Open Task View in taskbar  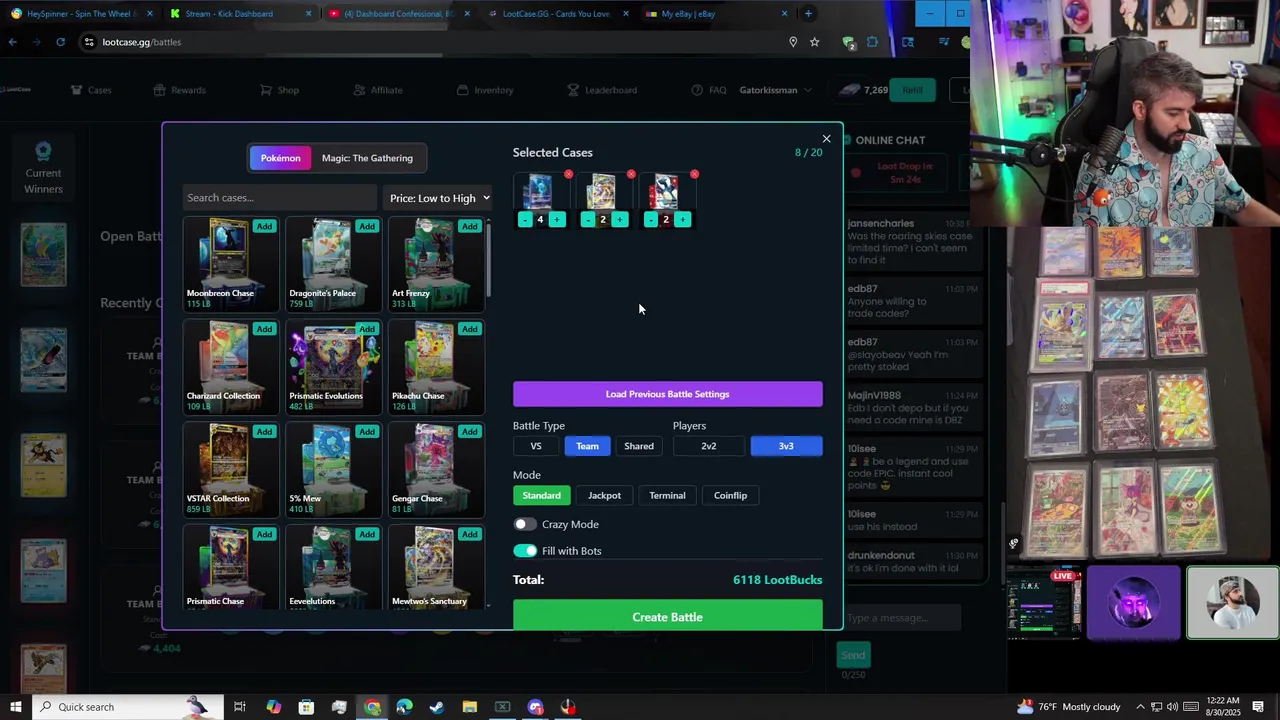240,707
